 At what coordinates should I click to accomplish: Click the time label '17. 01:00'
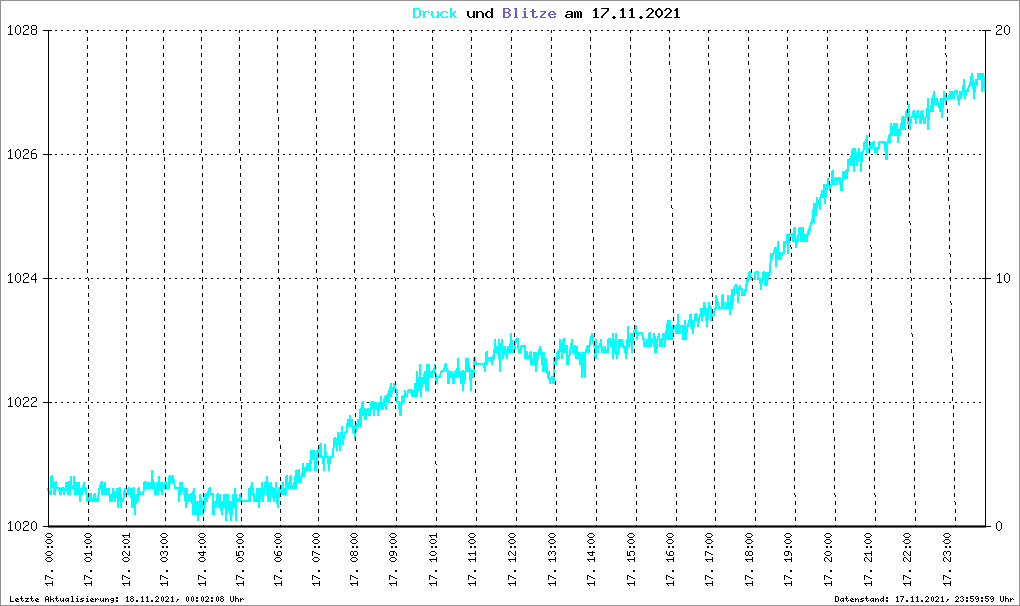pos(88,559)
